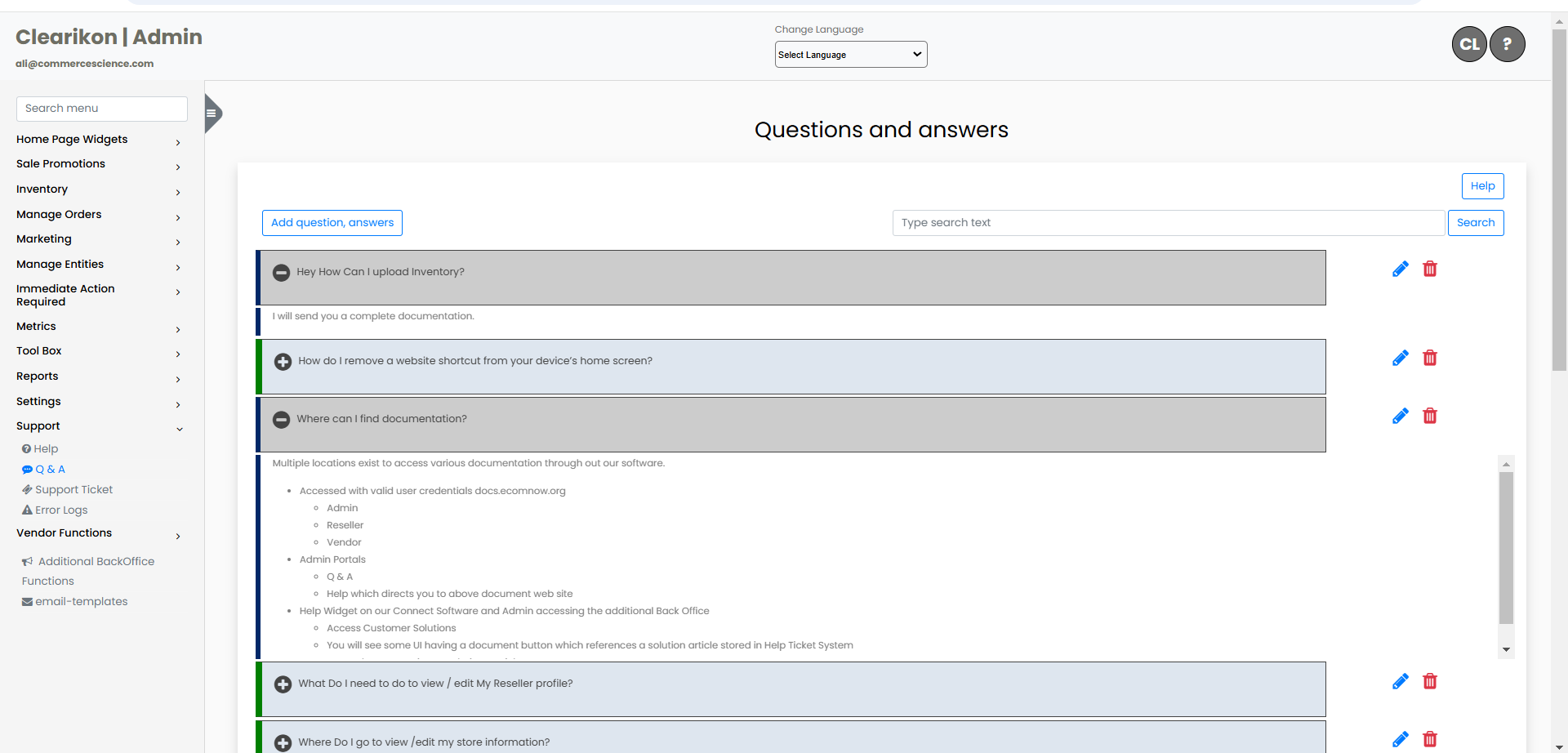Open Manage Orders in the sidebar
Image resolution: width=1568 pixels, height=753 pixels.
59,214
